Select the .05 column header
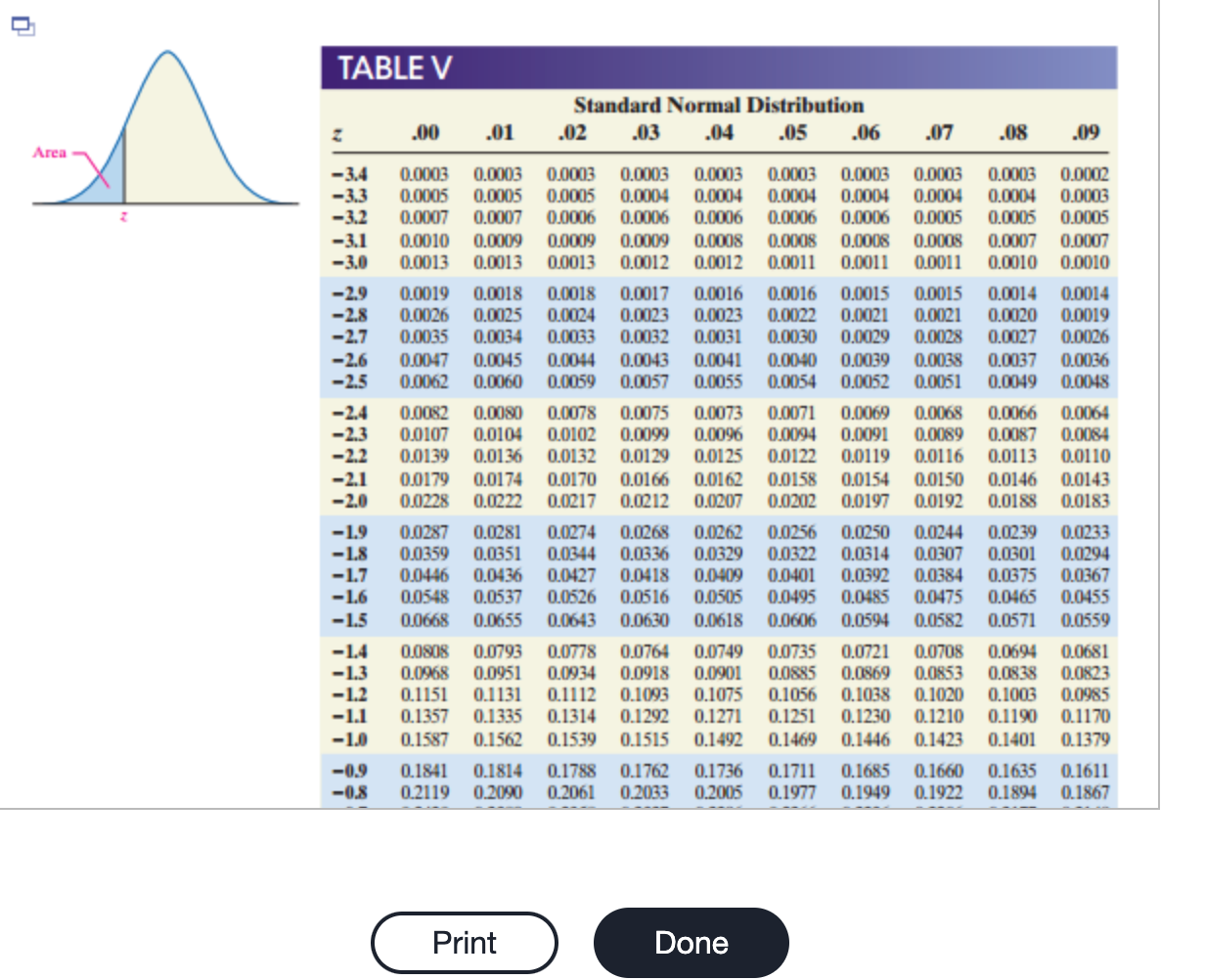Viewport: 1205px width, 980px height. click(789, 132)
